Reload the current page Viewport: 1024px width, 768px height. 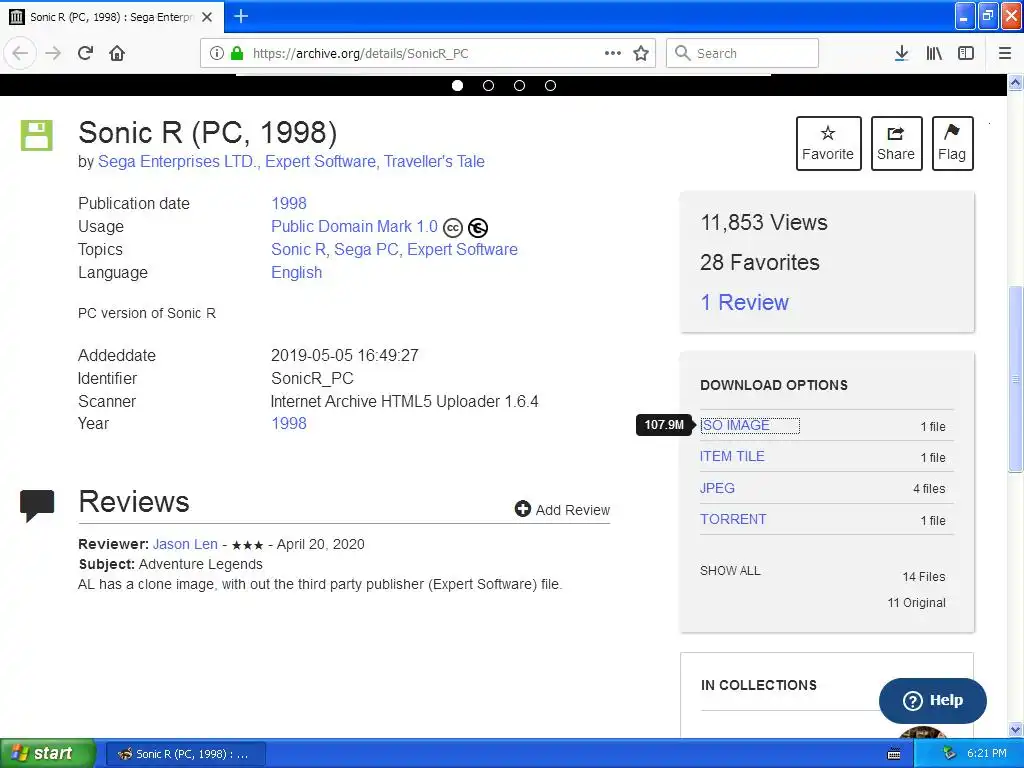85,53
